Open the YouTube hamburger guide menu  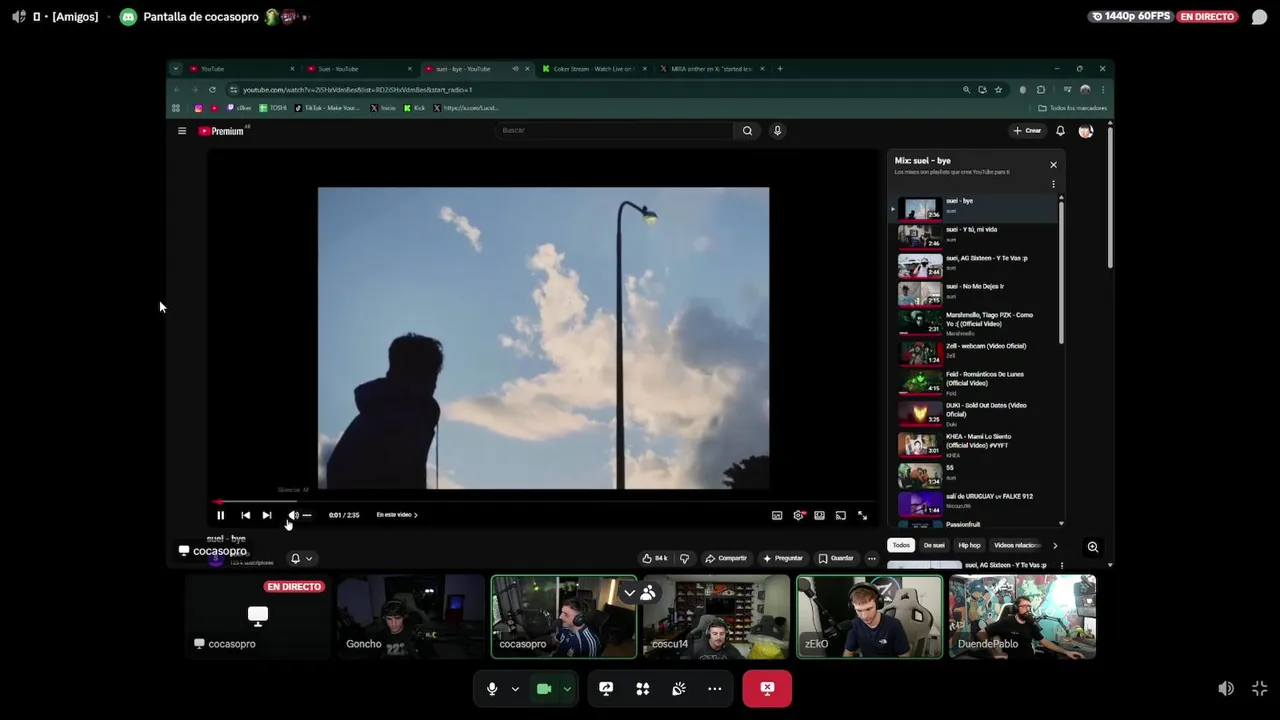click(182, 131)
